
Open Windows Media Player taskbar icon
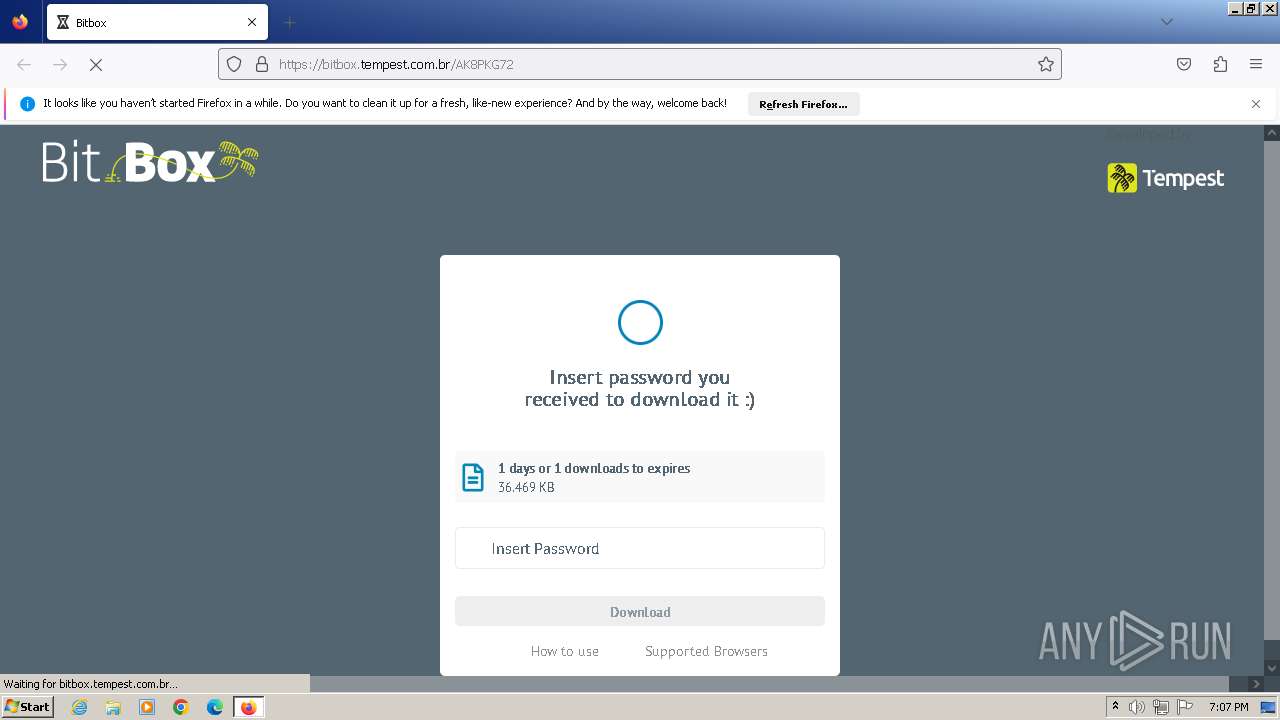click(x=147, y=707)
